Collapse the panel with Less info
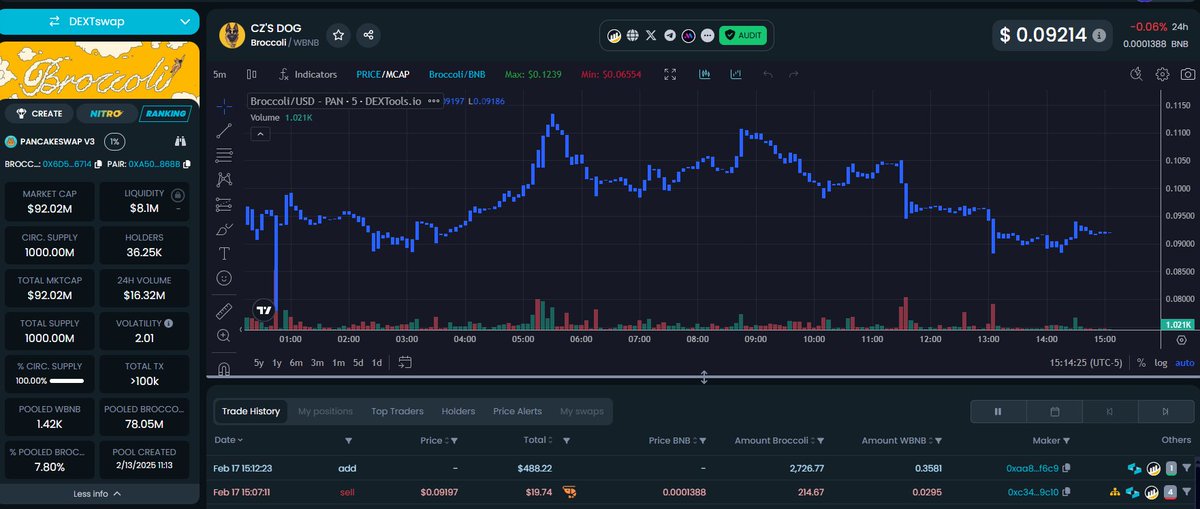The width and height of the screenshot is (1200, 509). click(x=98, y=493)
